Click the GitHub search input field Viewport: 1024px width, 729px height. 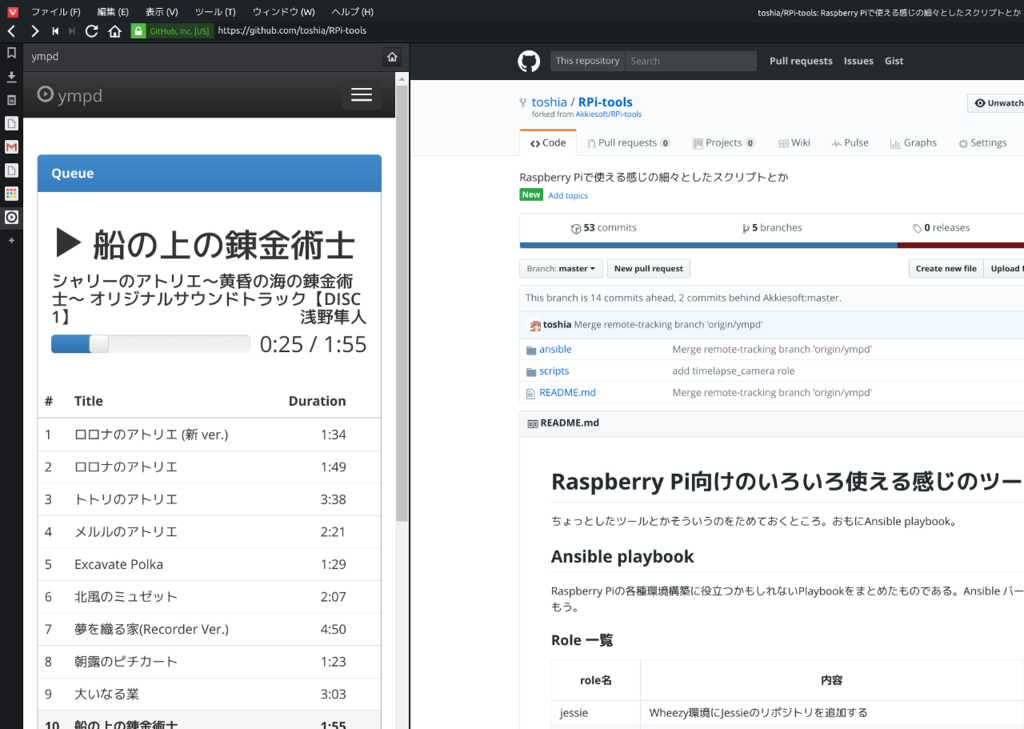coord(691,61)
